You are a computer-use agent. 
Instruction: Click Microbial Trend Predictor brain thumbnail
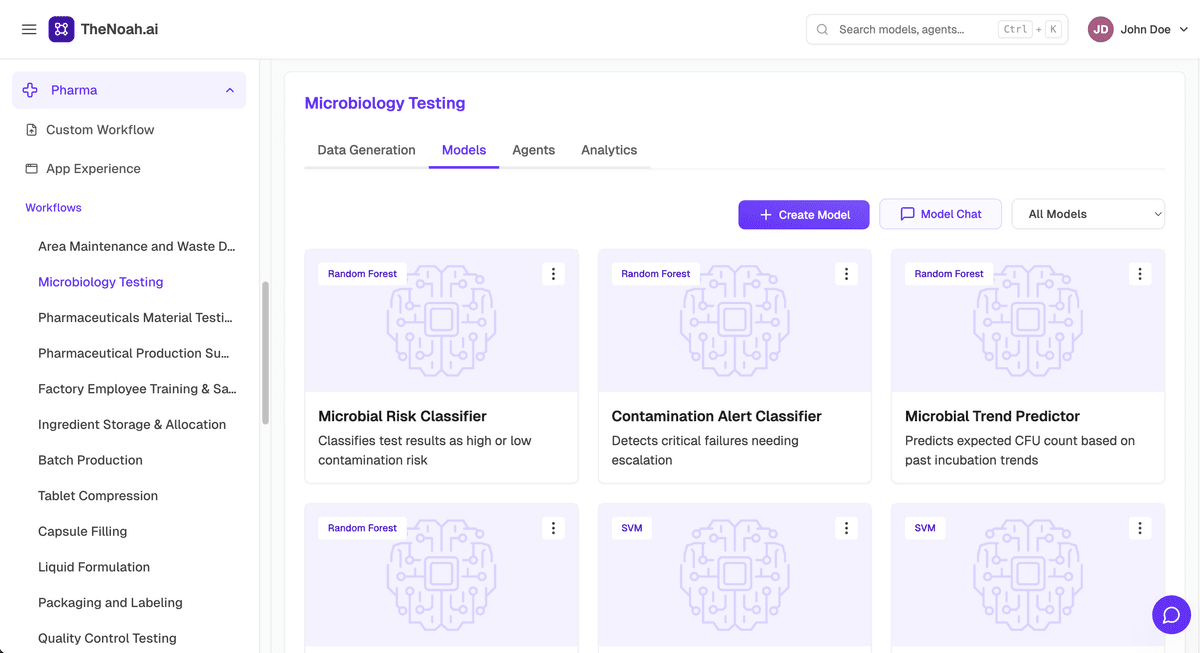point(1028,320)
